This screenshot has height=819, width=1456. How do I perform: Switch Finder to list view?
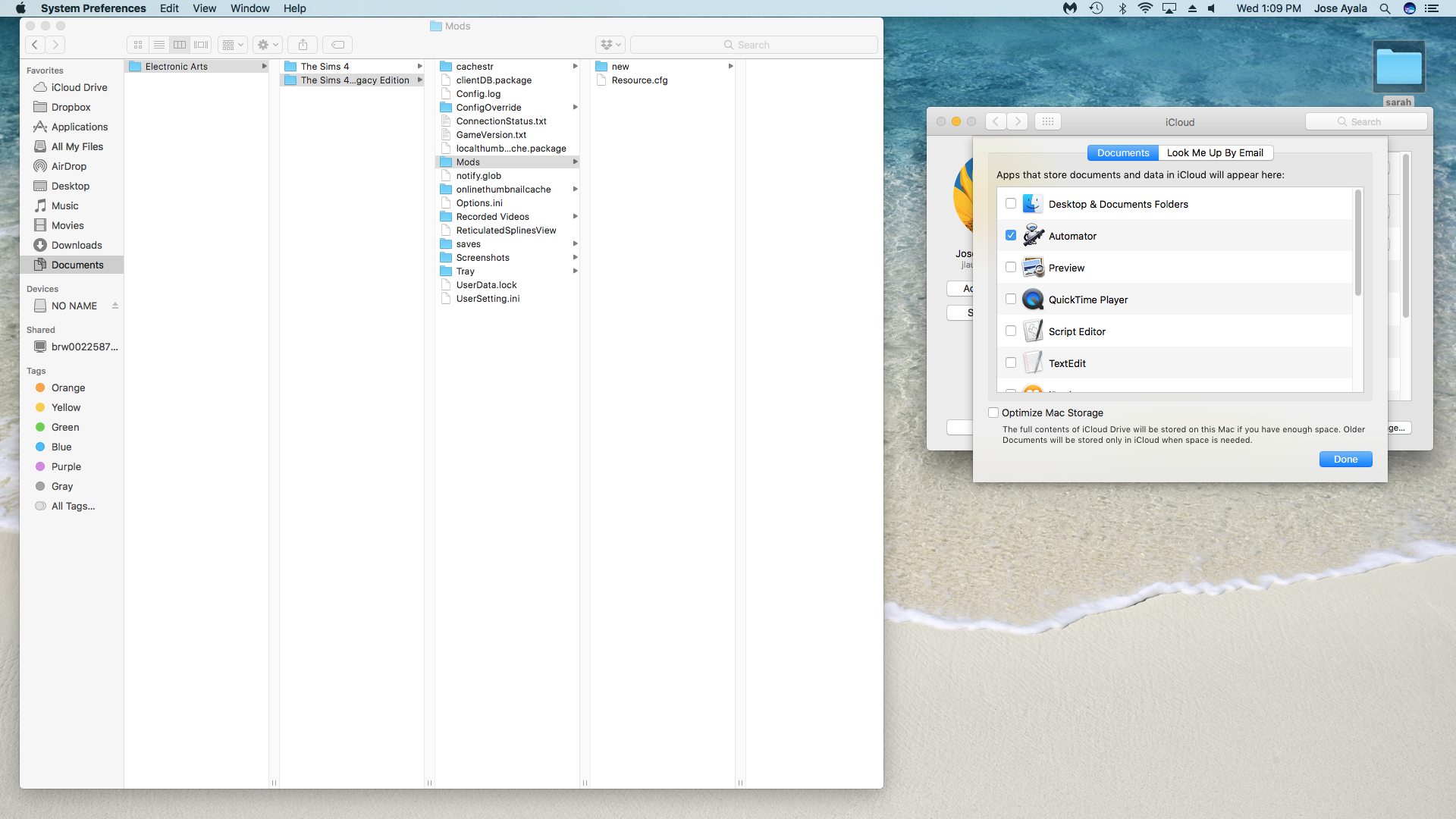pyautogui.click(x=159, y=45)
